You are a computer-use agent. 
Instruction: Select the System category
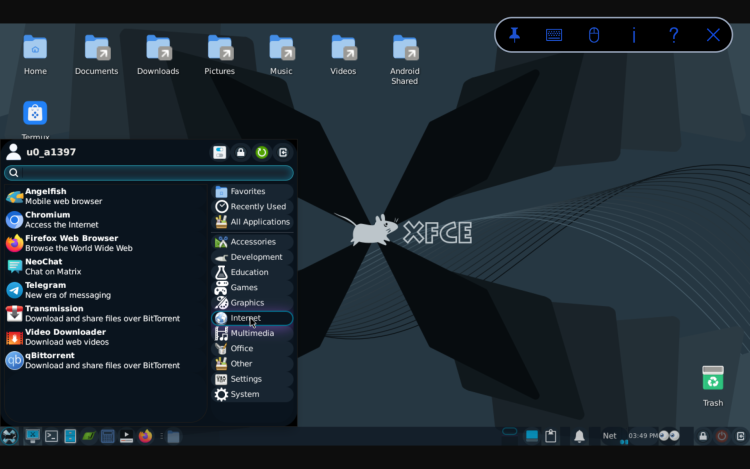point(252,394)
